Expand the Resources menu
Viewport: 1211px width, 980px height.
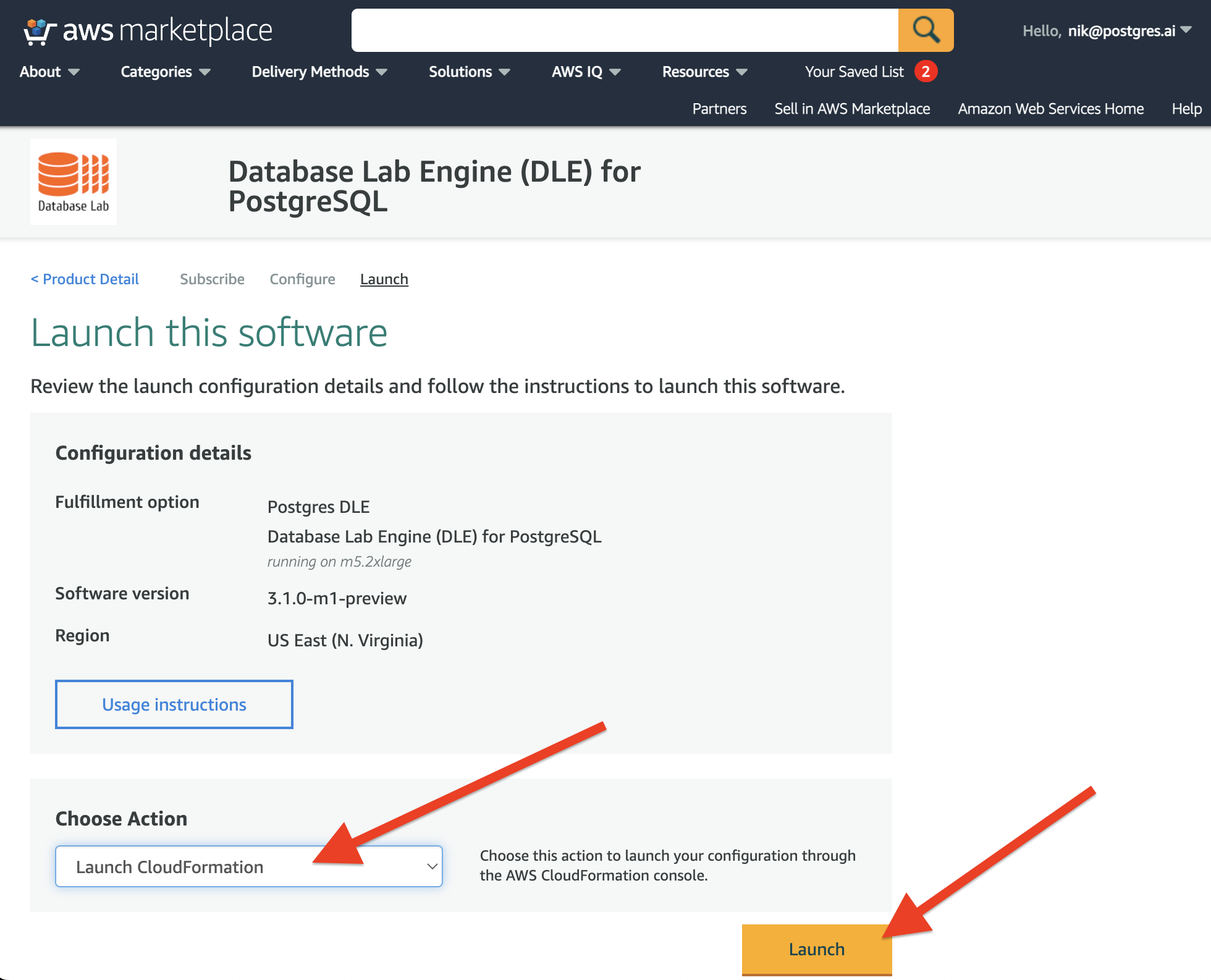(x=705, y=72)
